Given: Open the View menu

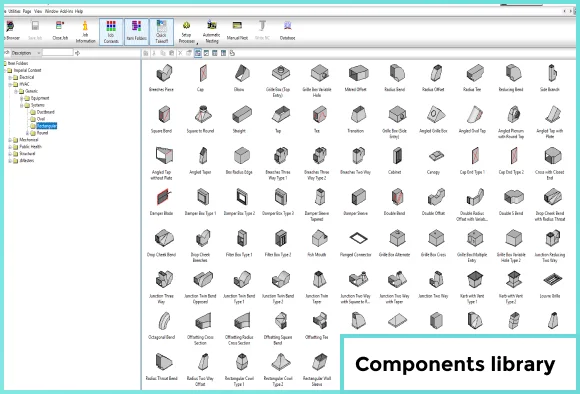Looking at the screenshot, I should pos(38,11).
